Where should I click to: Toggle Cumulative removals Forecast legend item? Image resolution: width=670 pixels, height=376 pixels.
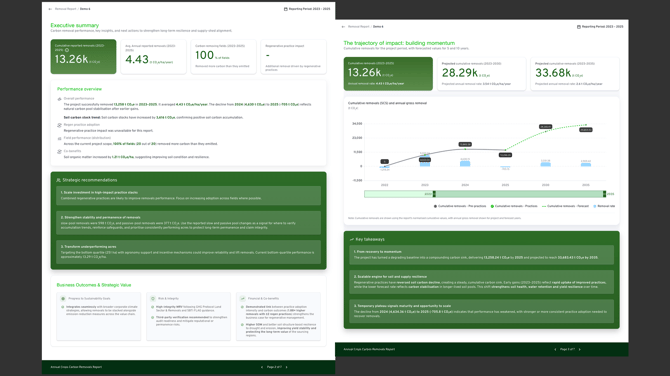pos(565,206)
